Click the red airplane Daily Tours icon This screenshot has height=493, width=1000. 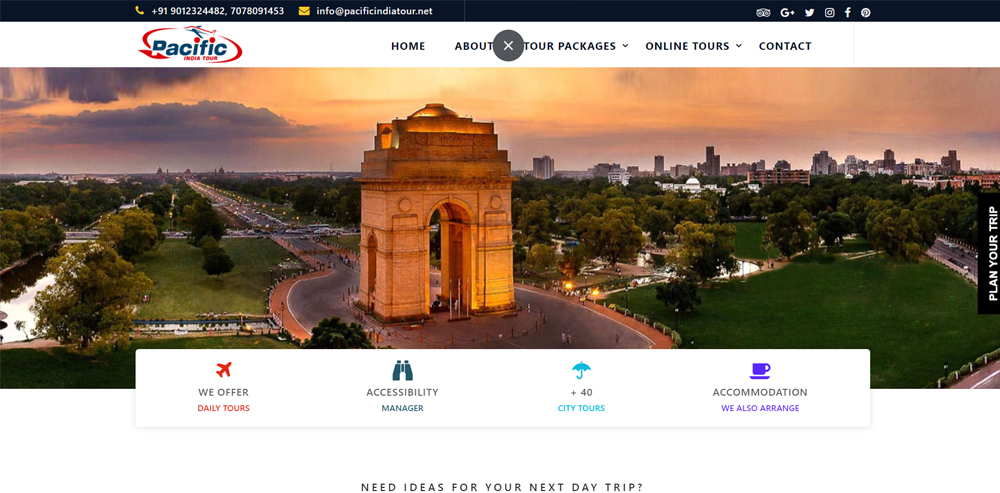point(223,369)
